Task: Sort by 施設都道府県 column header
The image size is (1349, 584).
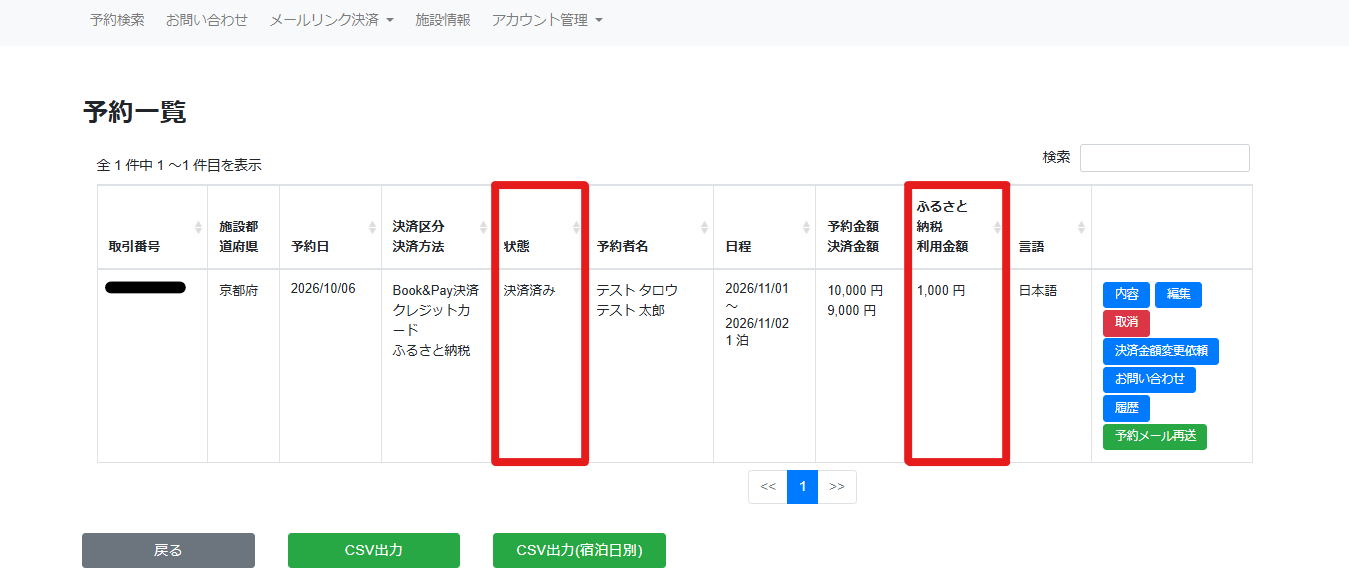Action: [243, 227]
